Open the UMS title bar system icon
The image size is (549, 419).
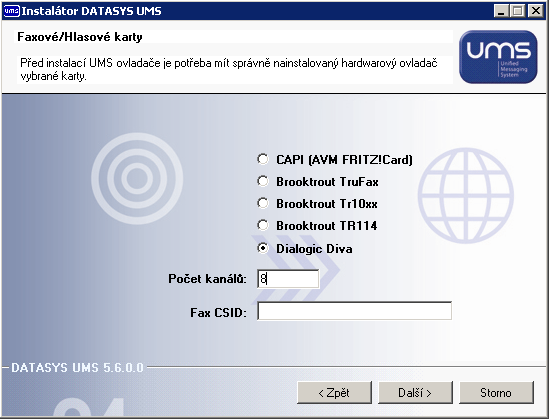coord(11,11)
